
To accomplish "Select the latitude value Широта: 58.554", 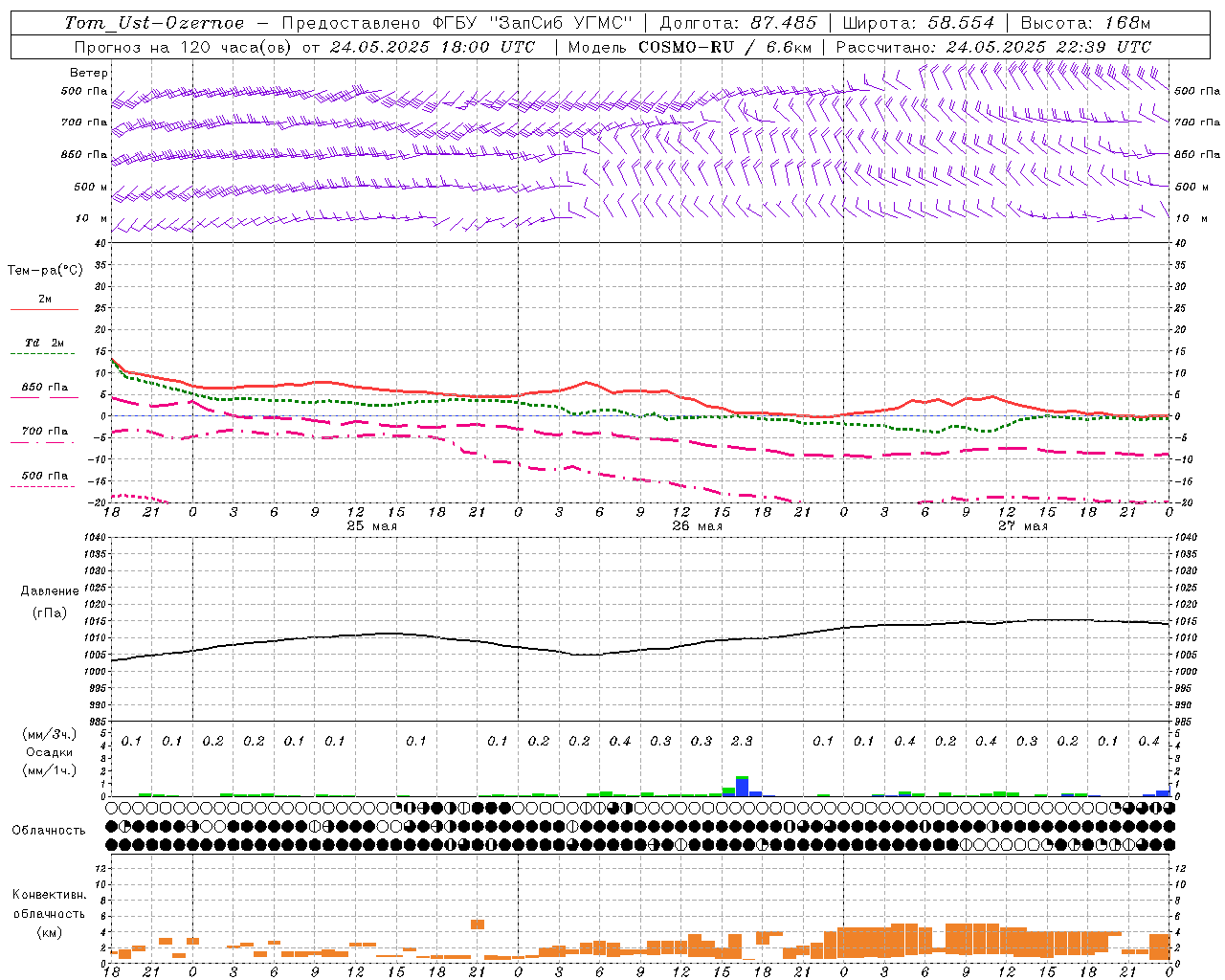I will pos(919,23).
